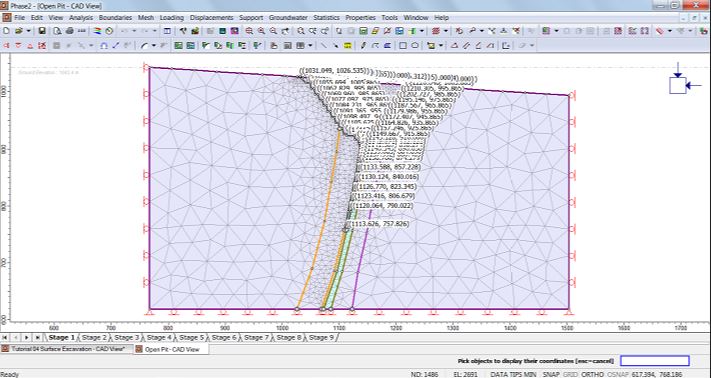The image size is (711, 378).
Task: Click the New file icon
Action: point(6,31)
